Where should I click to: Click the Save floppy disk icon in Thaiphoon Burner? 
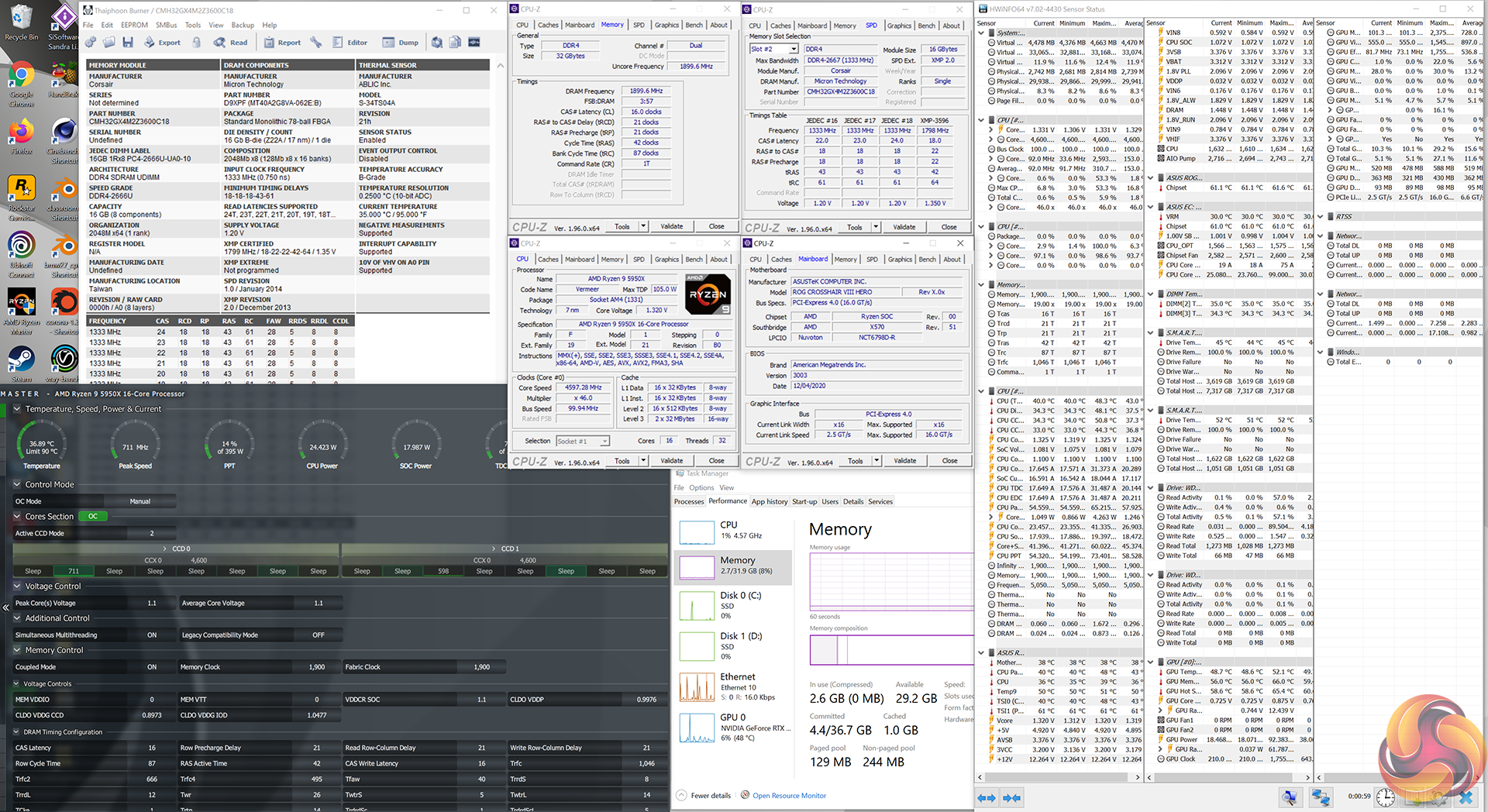tap(127, 43)
